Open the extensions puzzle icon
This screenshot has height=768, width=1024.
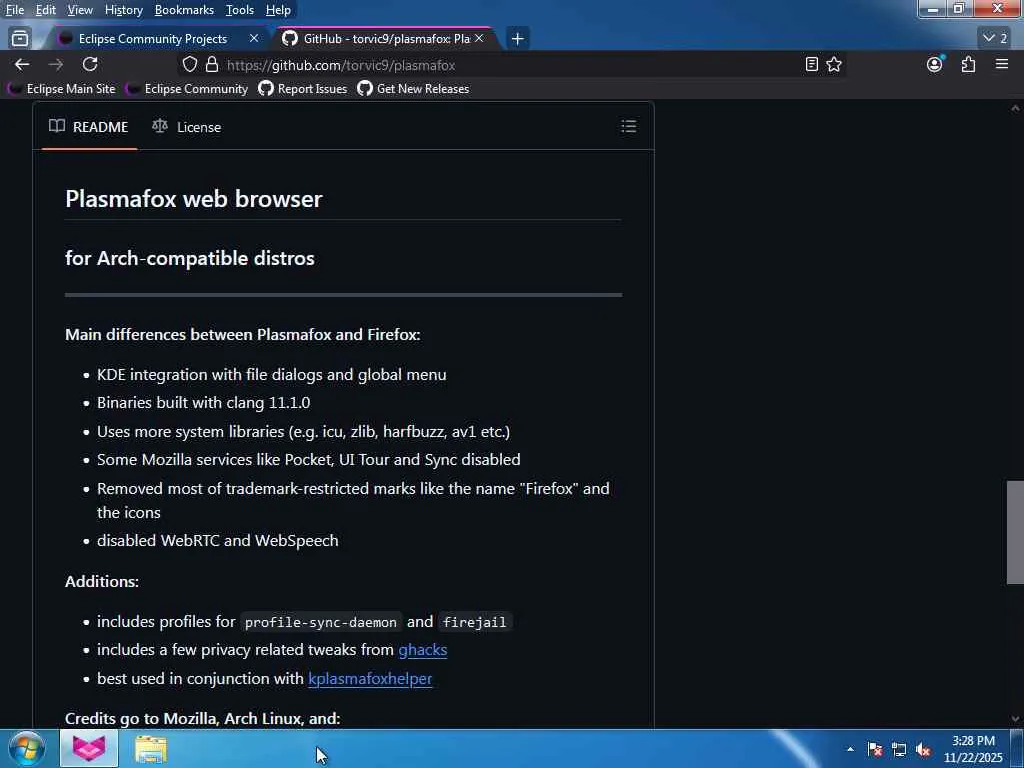click(968, 64)
